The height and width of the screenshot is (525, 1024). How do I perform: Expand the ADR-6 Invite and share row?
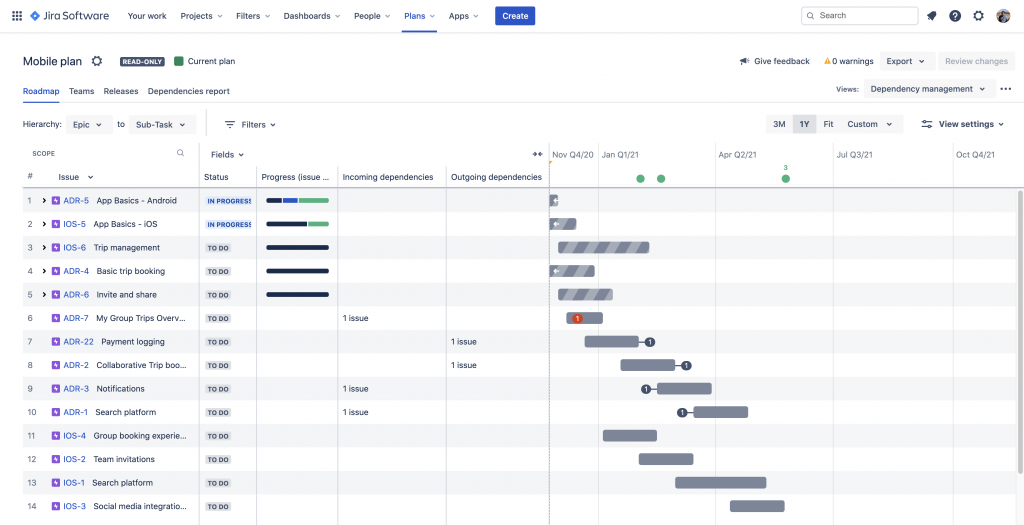44,294
